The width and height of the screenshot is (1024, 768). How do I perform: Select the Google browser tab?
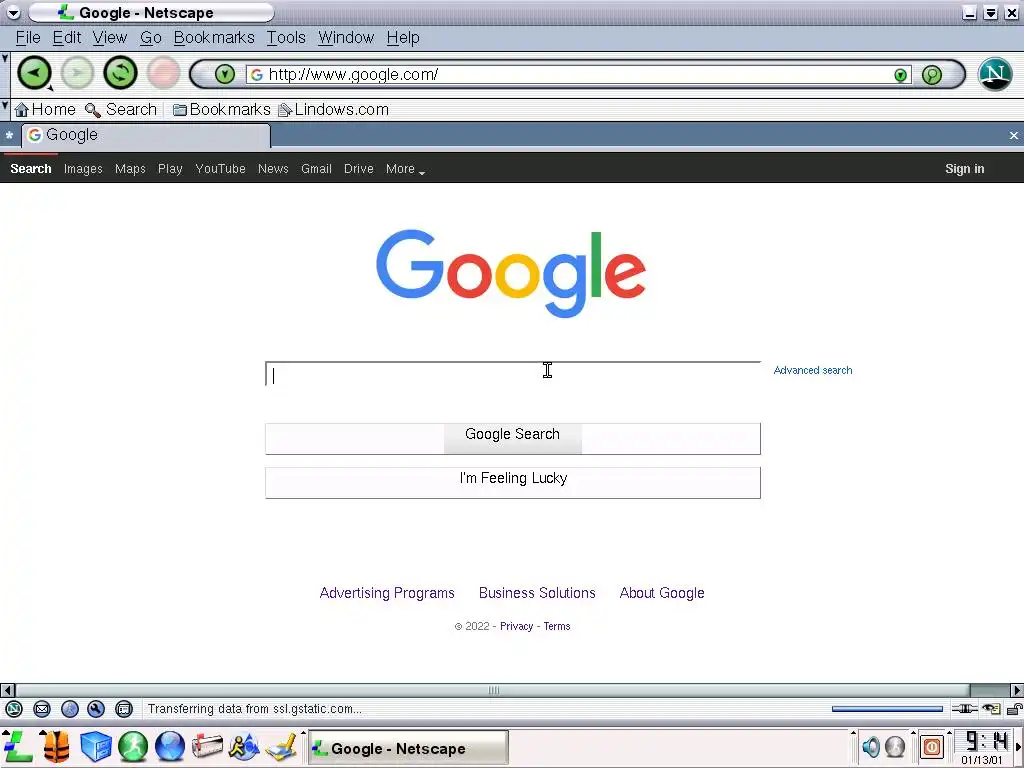[x=146, y=135]
